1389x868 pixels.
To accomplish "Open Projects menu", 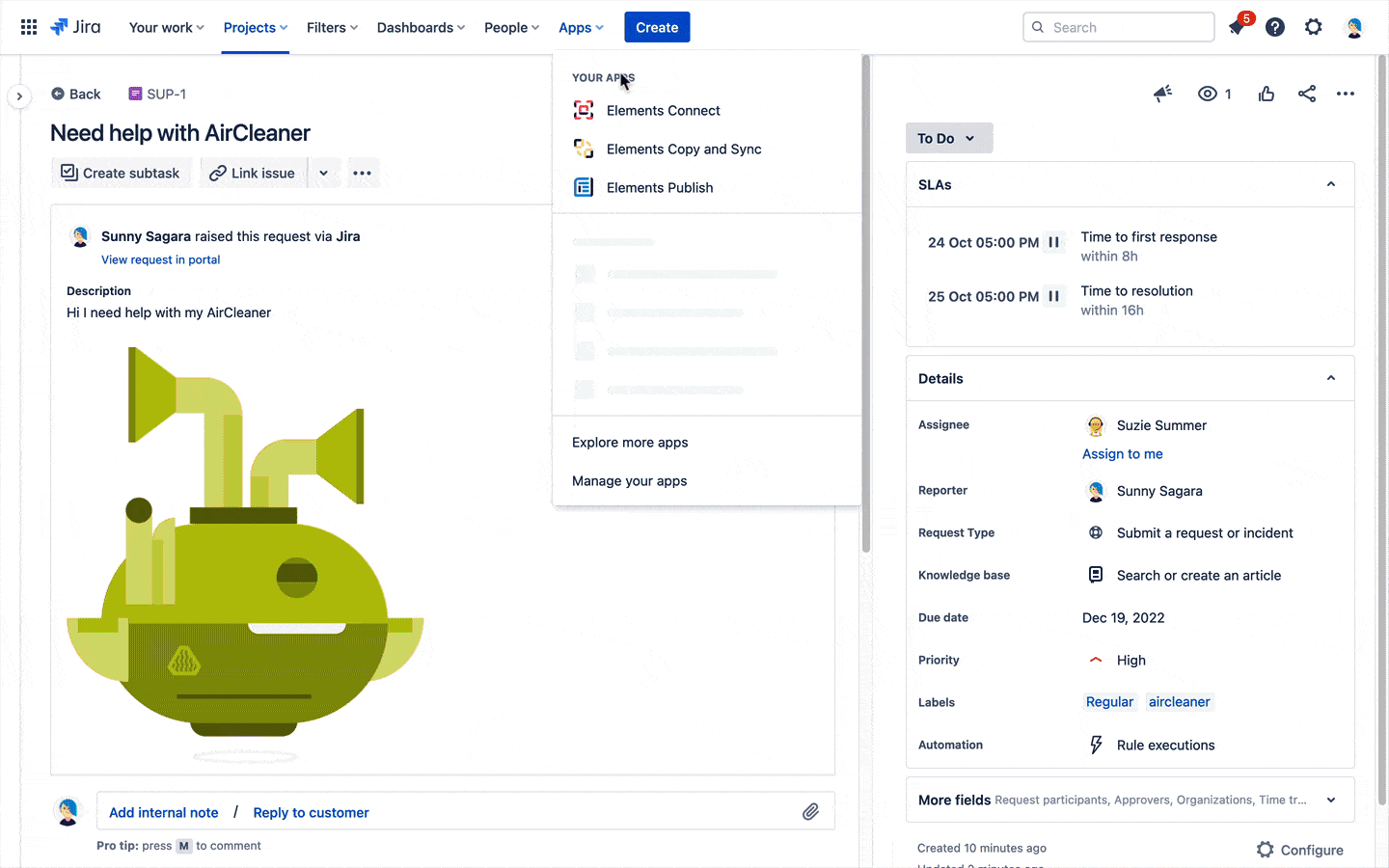I will point(256,27).
